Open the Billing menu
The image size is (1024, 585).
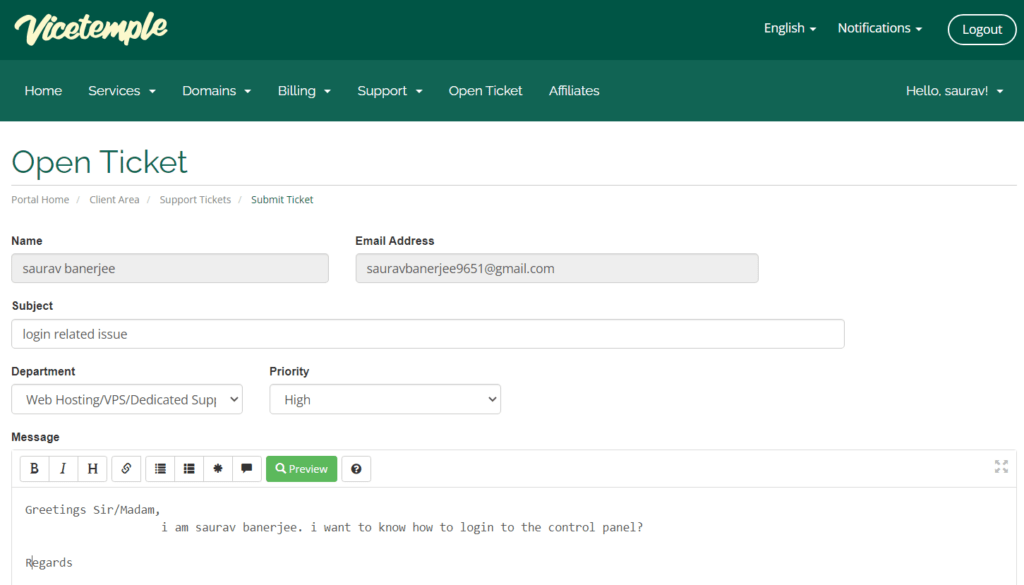tap(304, 91)
